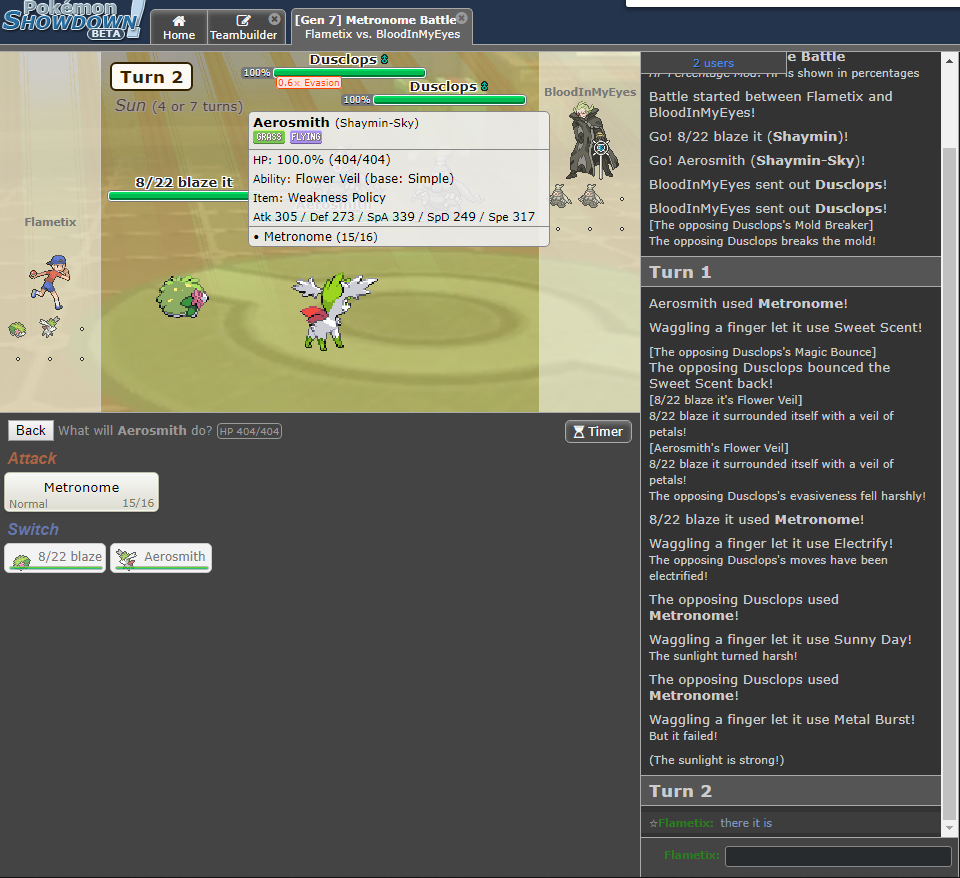Click the Grass type badge in the tooltip

pyautogui.click(x=269, y=137)
